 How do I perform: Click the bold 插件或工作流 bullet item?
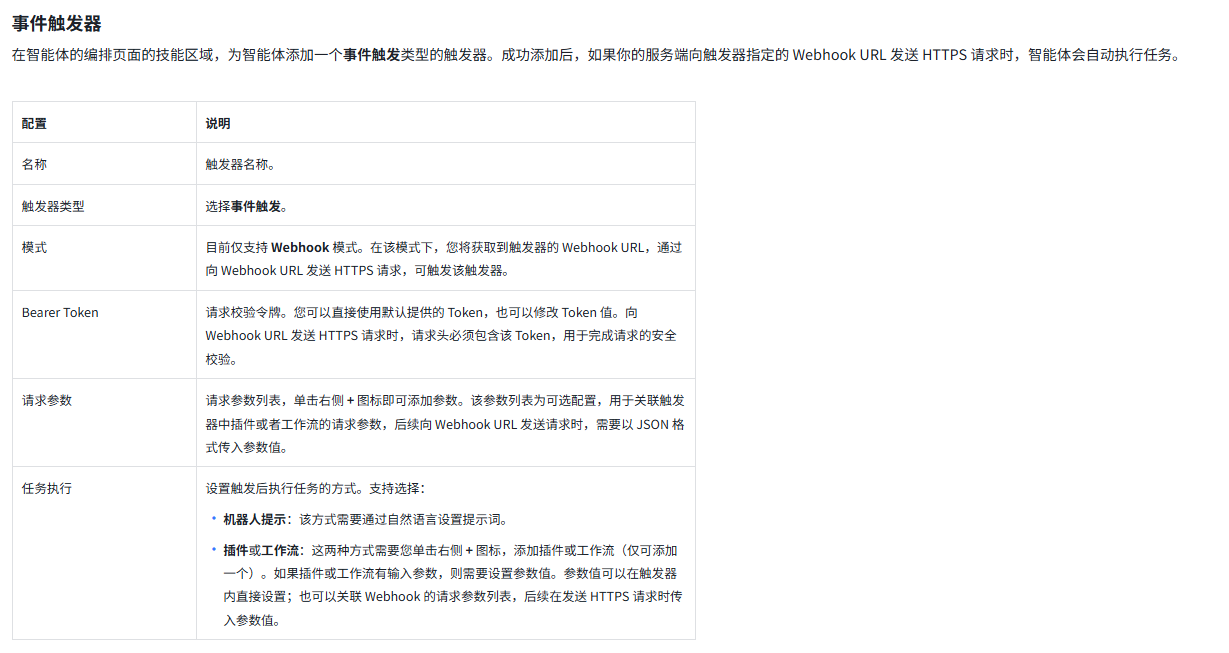(x=261, y=550)
